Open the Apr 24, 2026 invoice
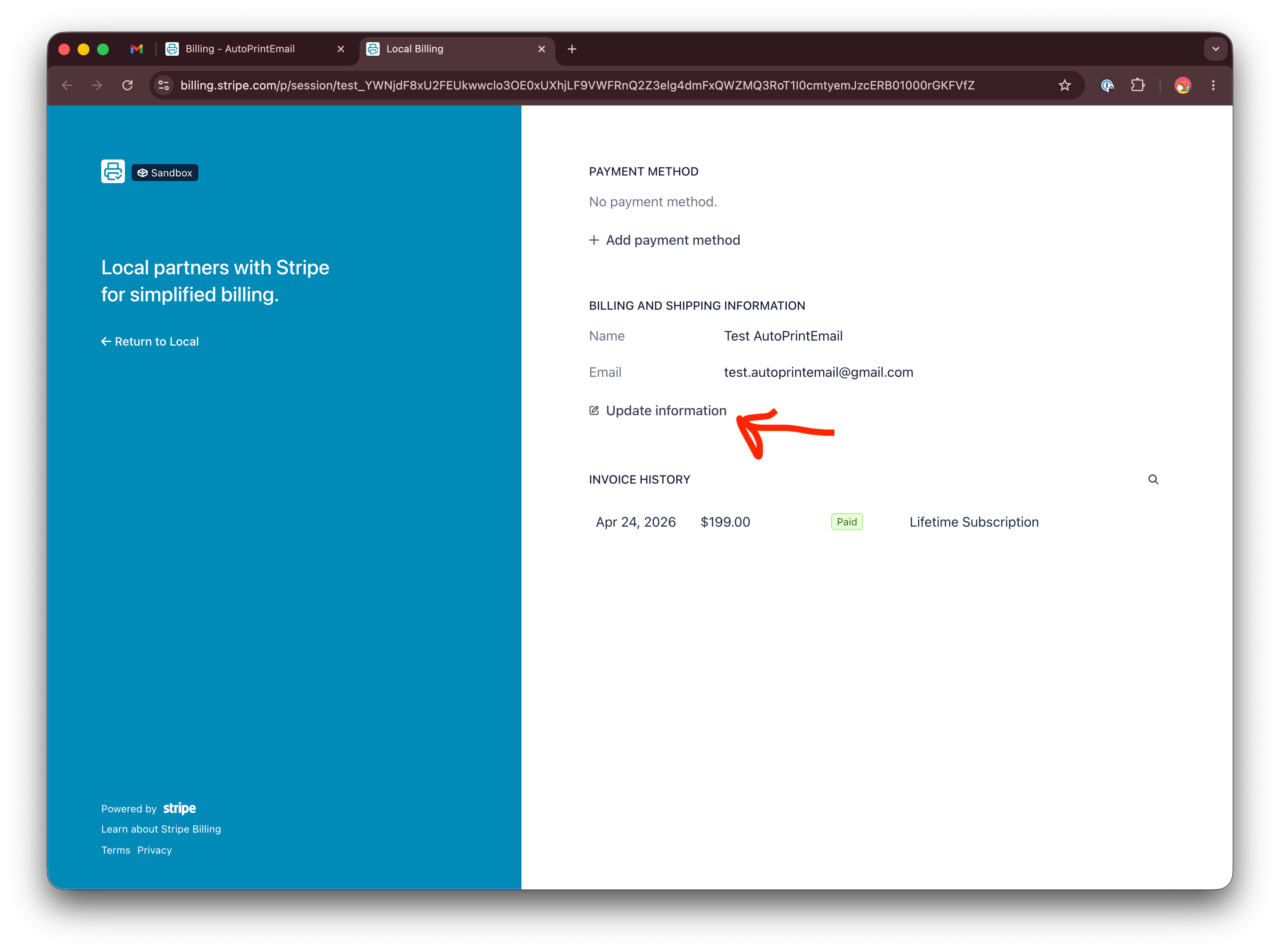This screenshot has width=1280, height=952. [635, 522]
